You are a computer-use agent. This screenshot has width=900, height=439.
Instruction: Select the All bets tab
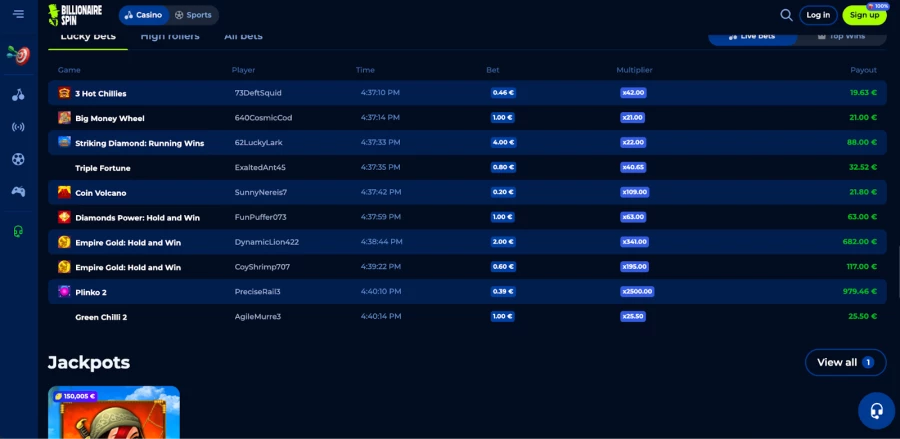point(243,37)
